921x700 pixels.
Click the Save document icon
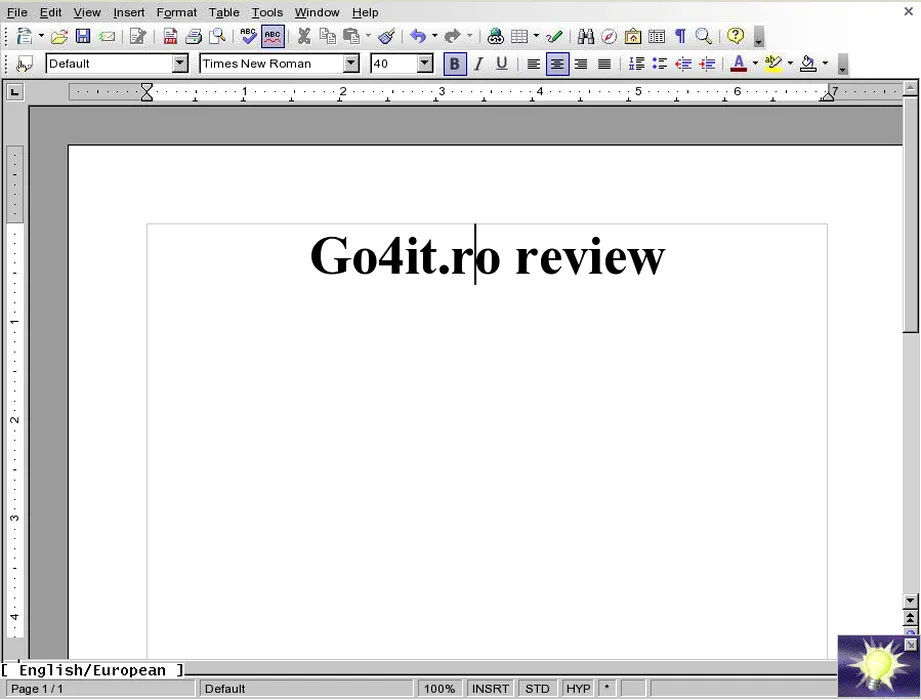pos(83,37)
